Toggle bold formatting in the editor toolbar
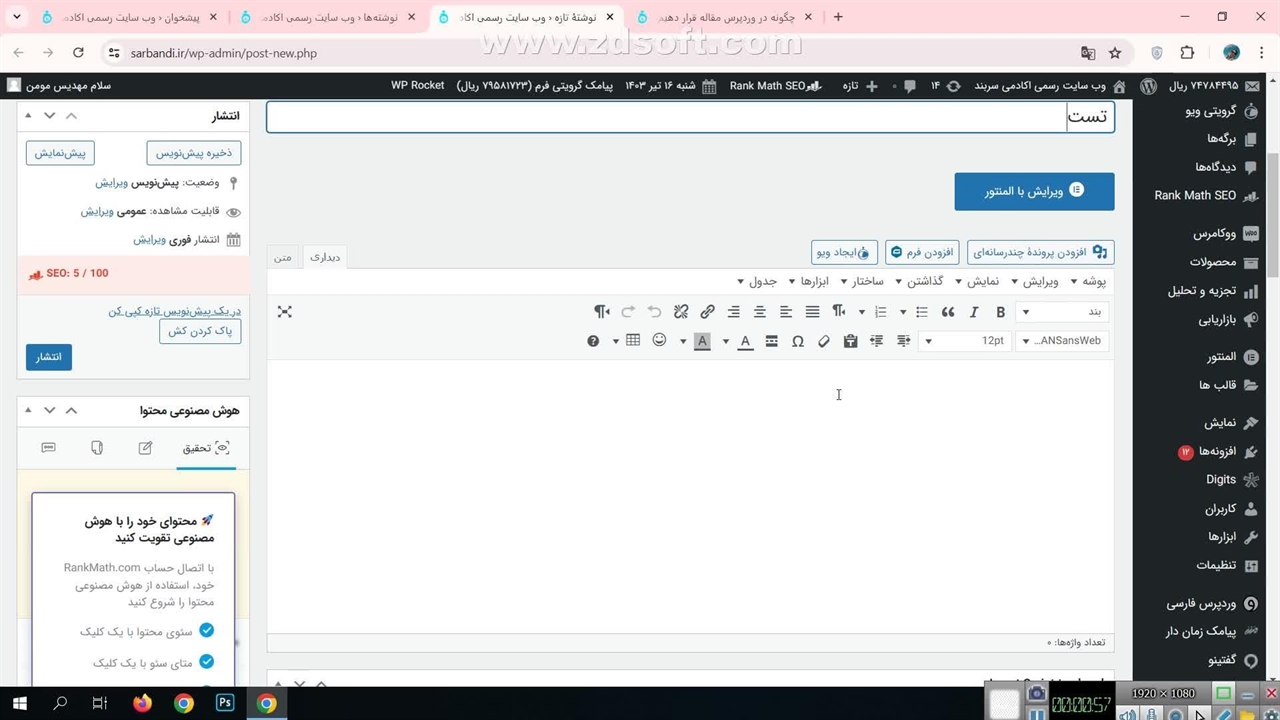 point(1000,312)
